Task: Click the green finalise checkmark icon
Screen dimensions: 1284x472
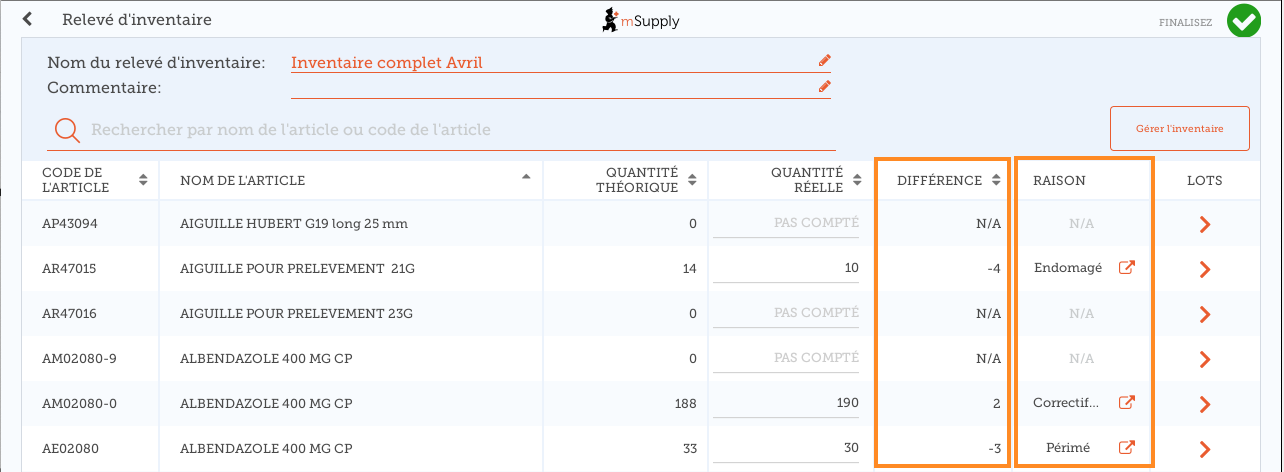Action: point(1244,21)
